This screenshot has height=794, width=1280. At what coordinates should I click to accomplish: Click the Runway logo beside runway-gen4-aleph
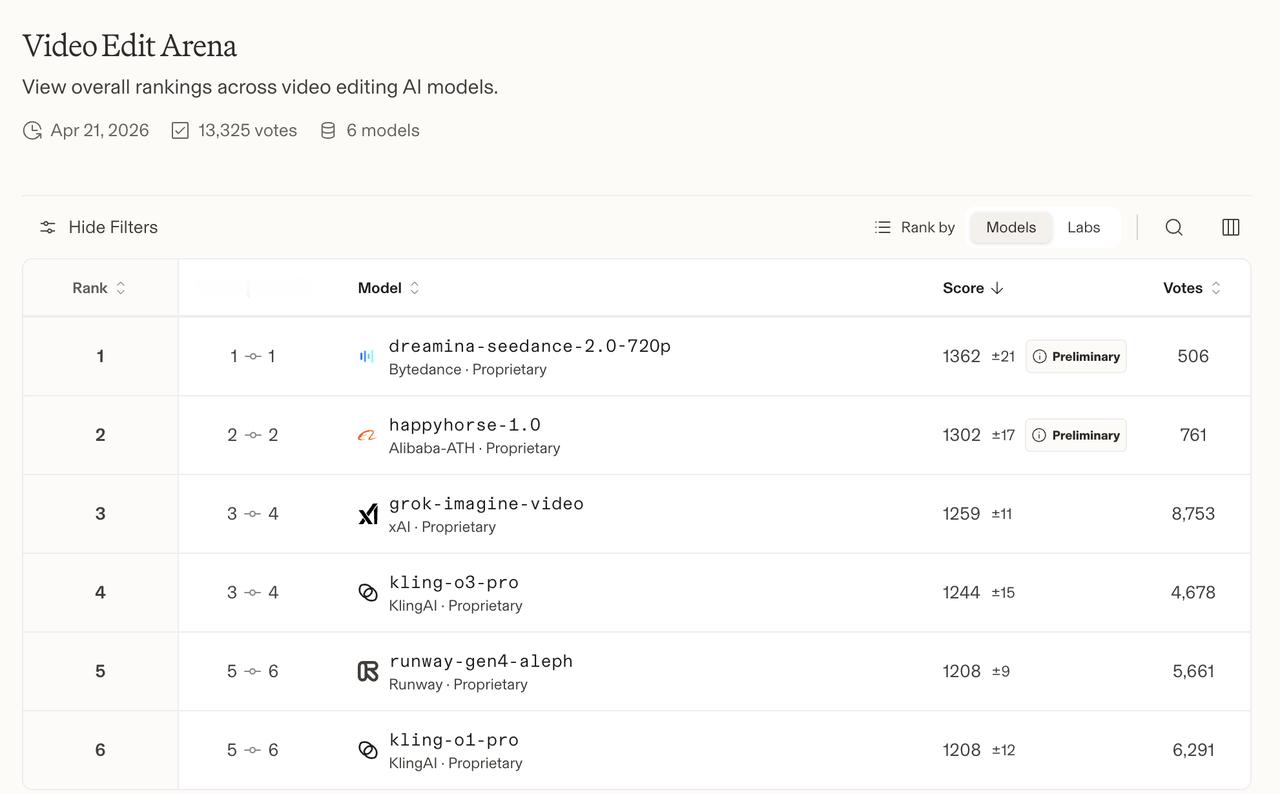pyautogui.click(x=368, y=671)
